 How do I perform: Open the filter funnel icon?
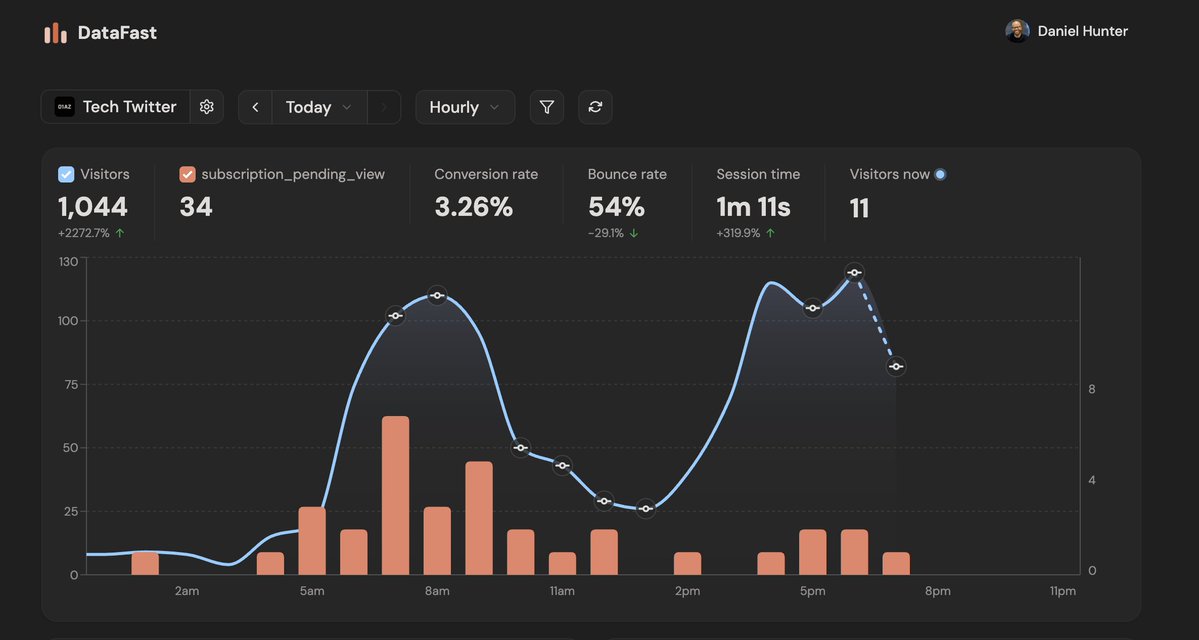pos(546,106)
